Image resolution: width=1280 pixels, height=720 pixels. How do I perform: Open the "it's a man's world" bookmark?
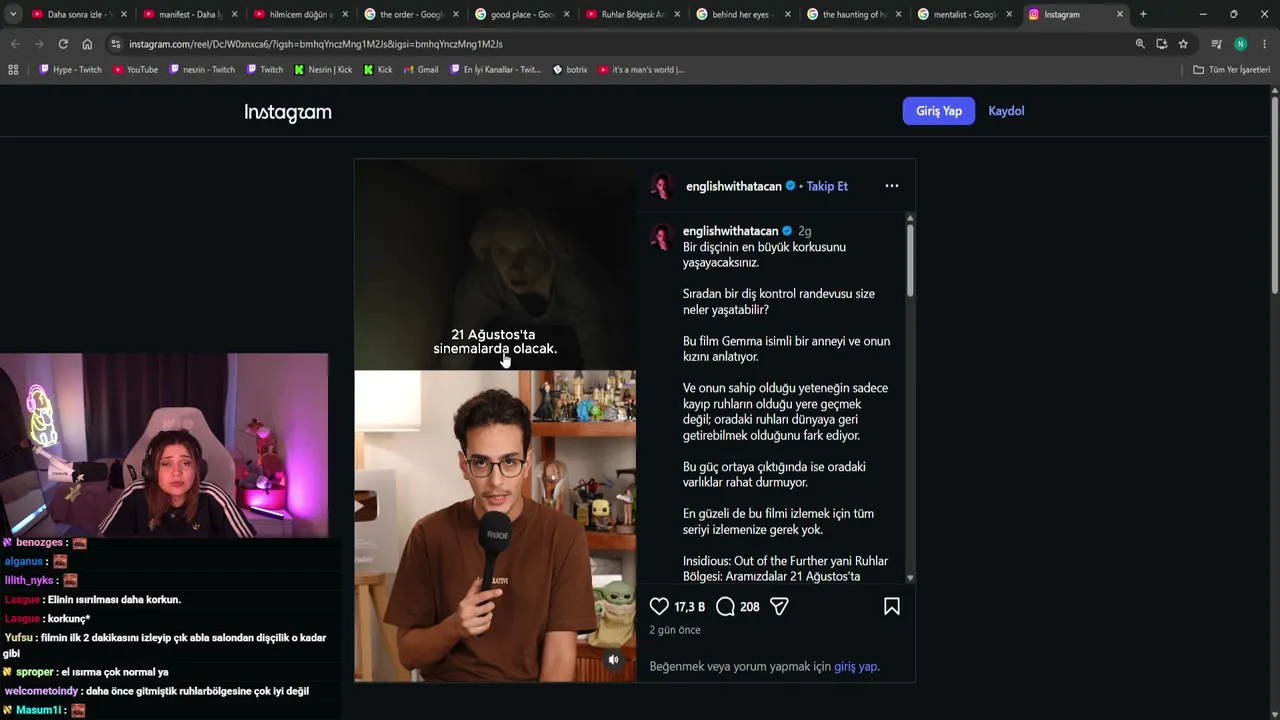tap(641, 70)
